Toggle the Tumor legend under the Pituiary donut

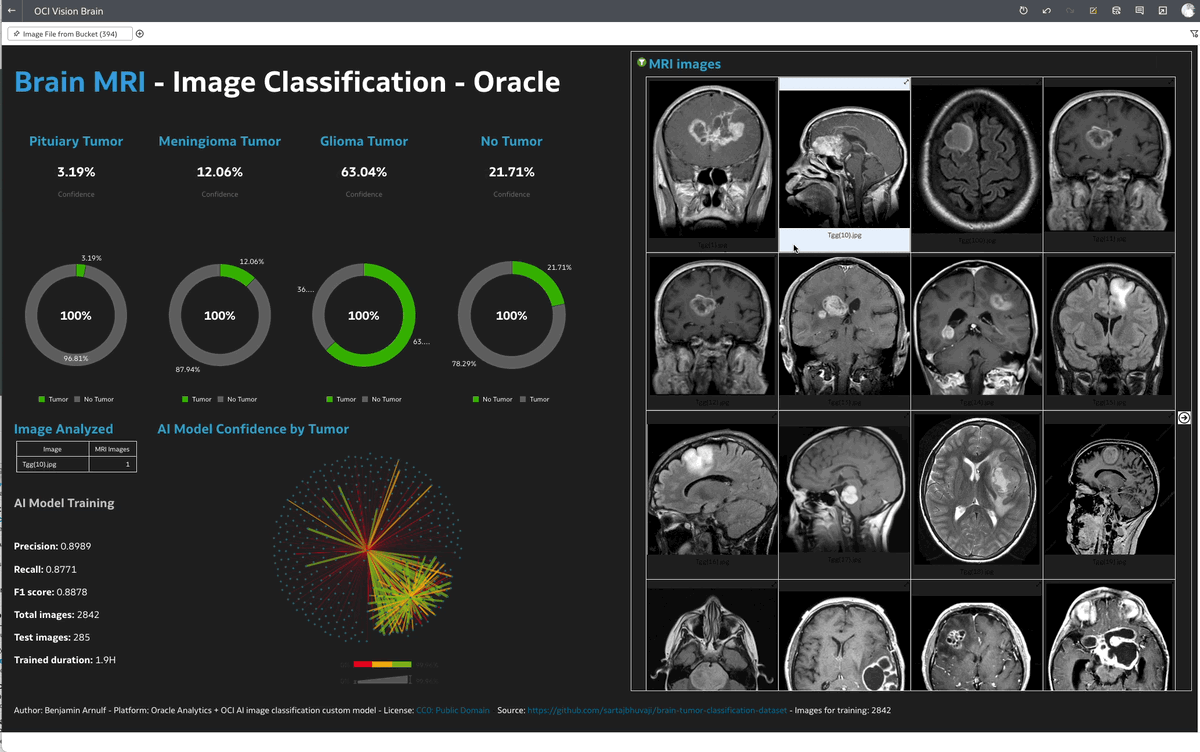[x=53, y=398]
